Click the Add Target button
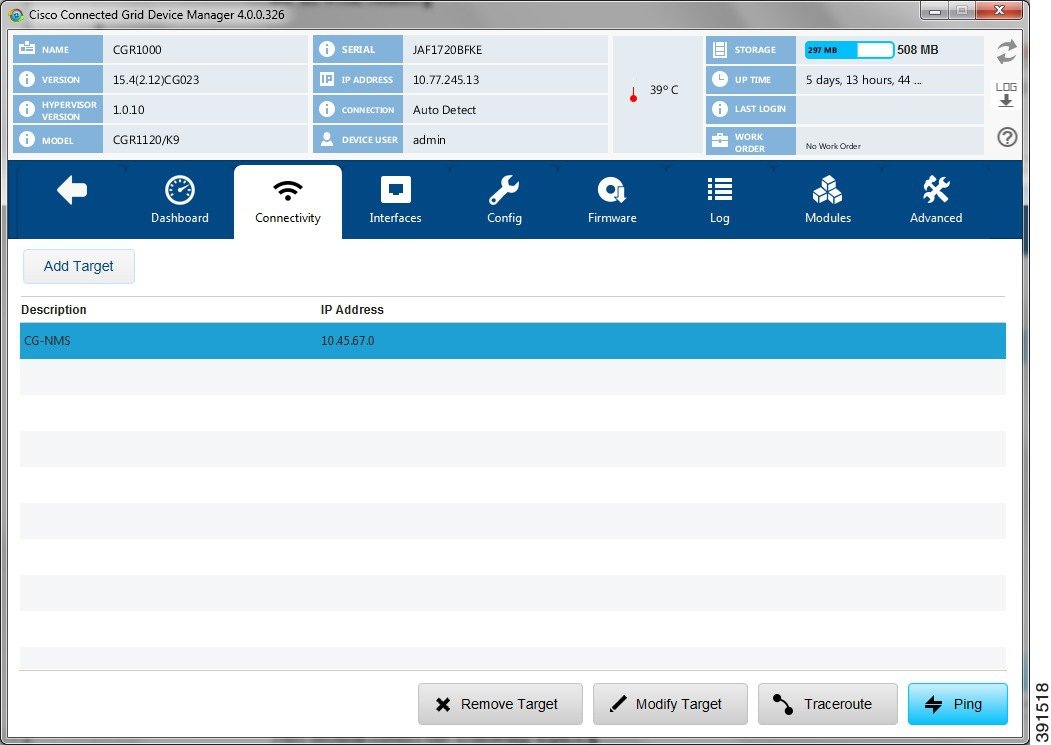Viewport: 1051px width, 745px height. pos(78,266)
